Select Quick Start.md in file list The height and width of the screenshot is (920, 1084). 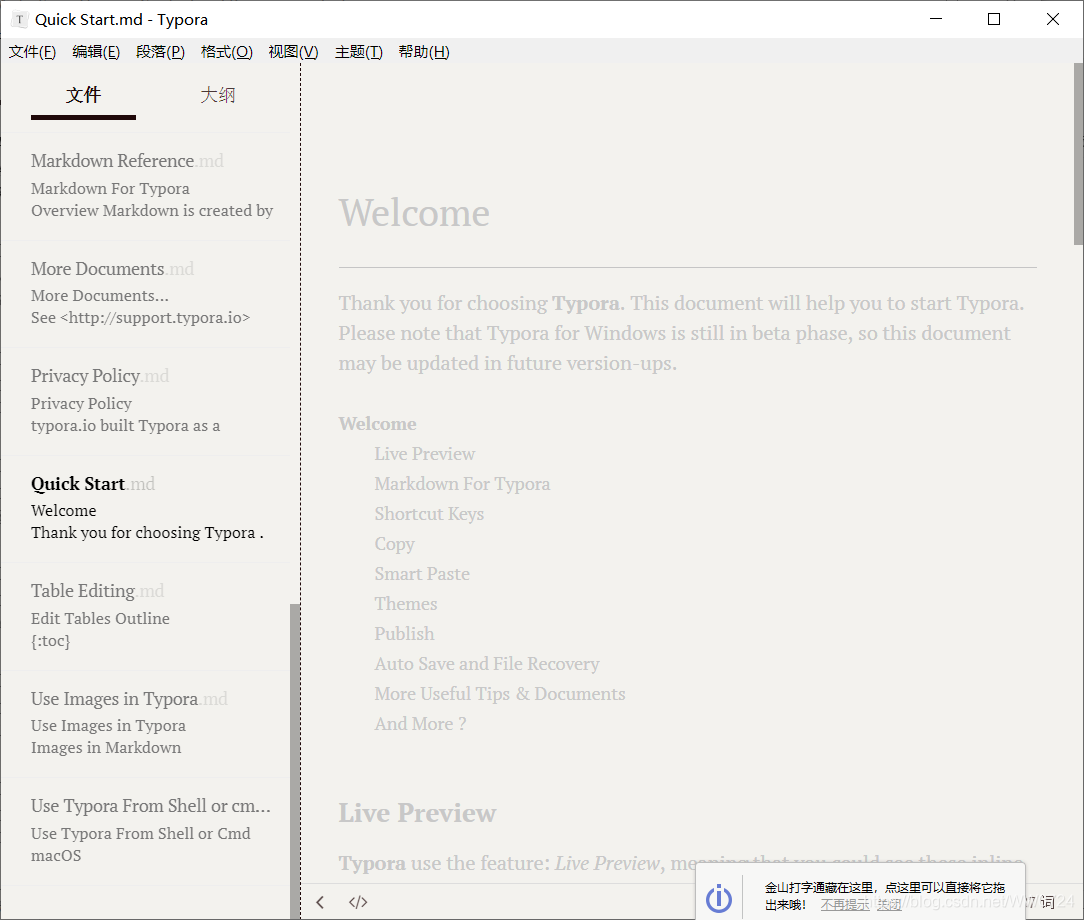click(x=145, y=509)
